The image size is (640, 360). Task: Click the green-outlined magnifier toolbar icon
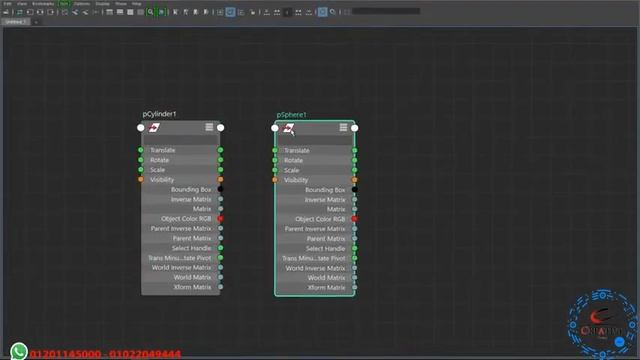point(151,12)
